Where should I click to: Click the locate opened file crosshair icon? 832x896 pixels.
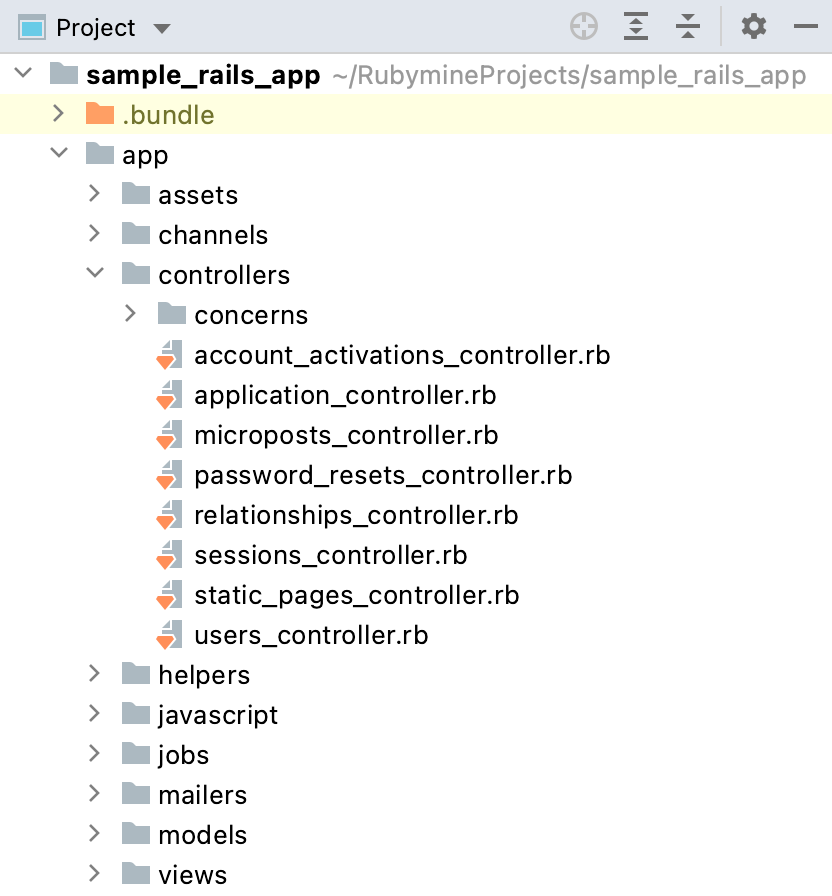point(583,27)
